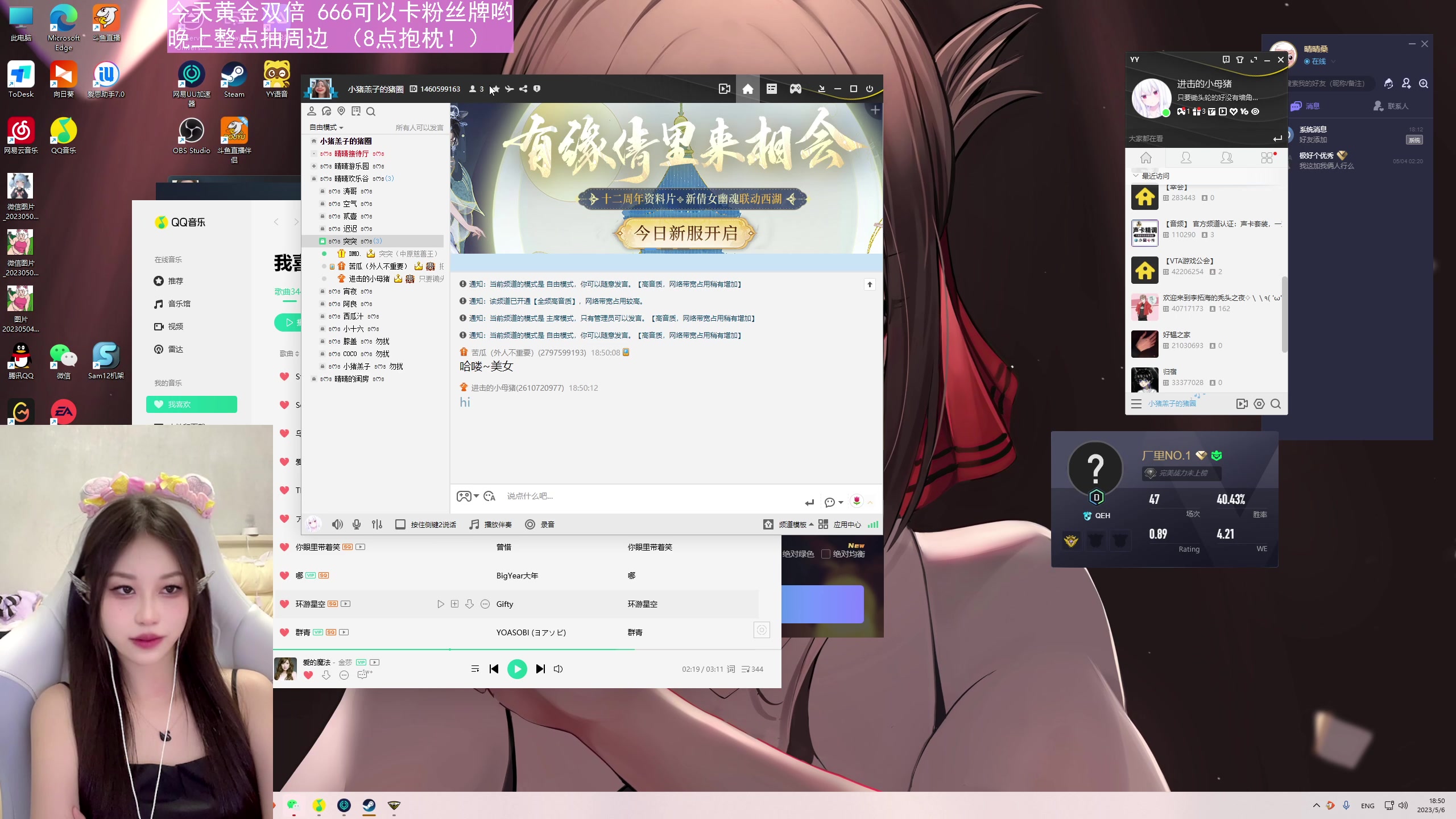
Task: Click the plus button on the banner corner
Action: coord(875,110)
